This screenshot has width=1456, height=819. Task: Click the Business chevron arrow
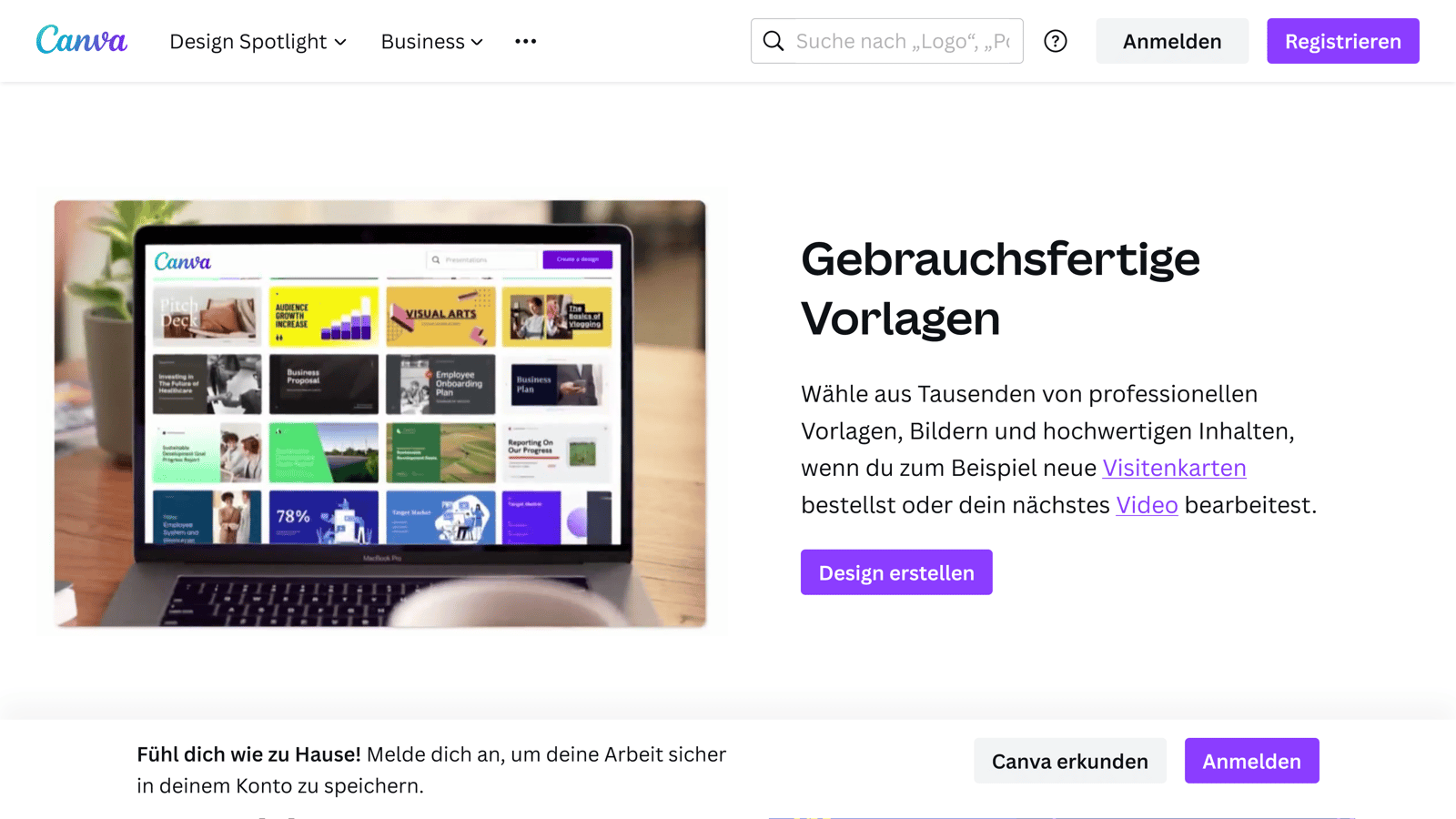[x=478, y=42]
